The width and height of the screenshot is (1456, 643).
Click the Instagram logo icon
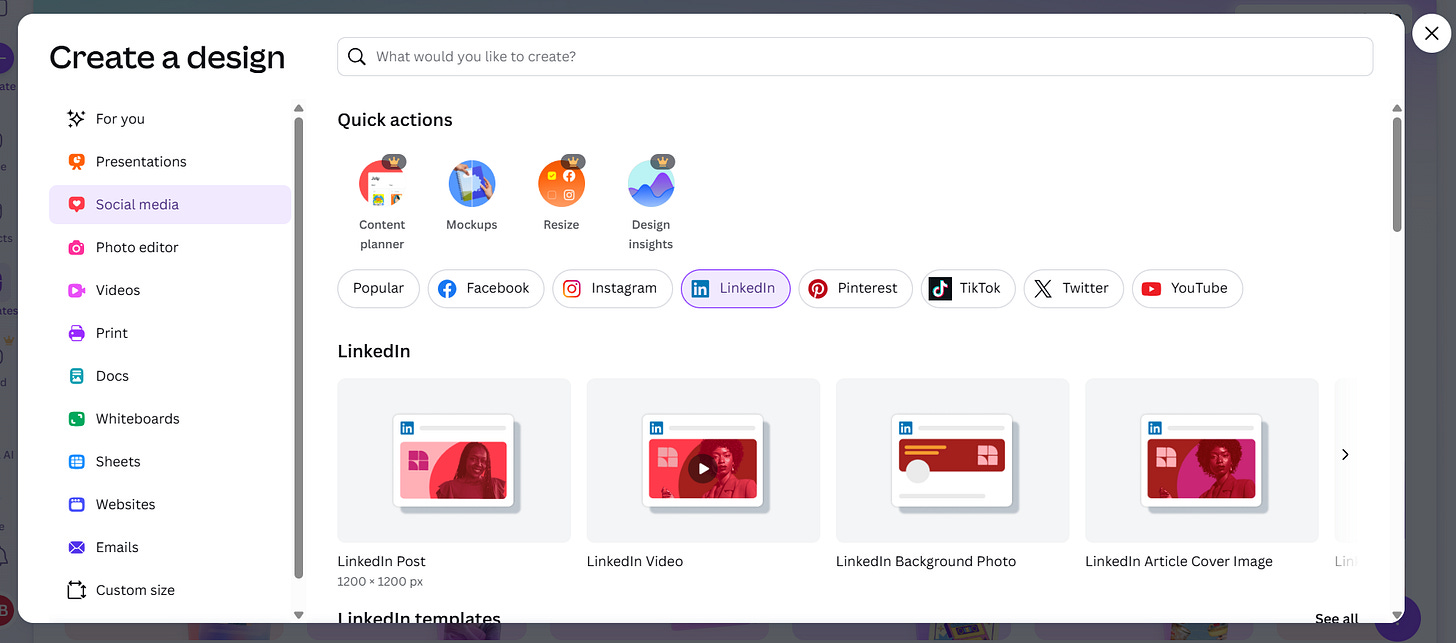pos(572,289)
